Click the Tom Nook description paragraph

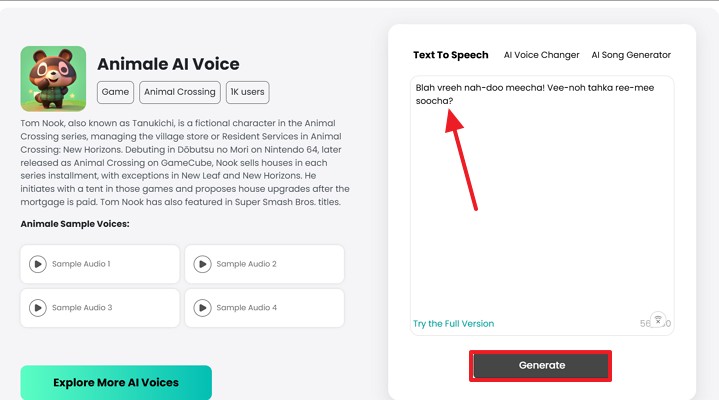[x=185, y=161]
